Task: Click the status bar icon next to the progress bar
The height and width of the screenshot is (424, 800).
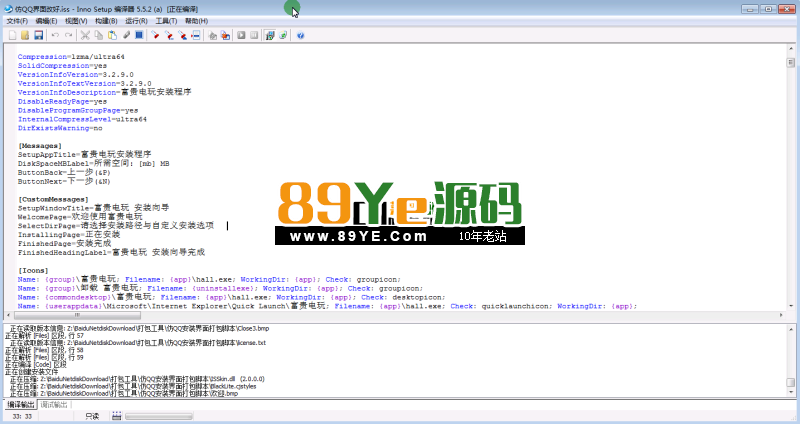Action: [x=116, y=416]
